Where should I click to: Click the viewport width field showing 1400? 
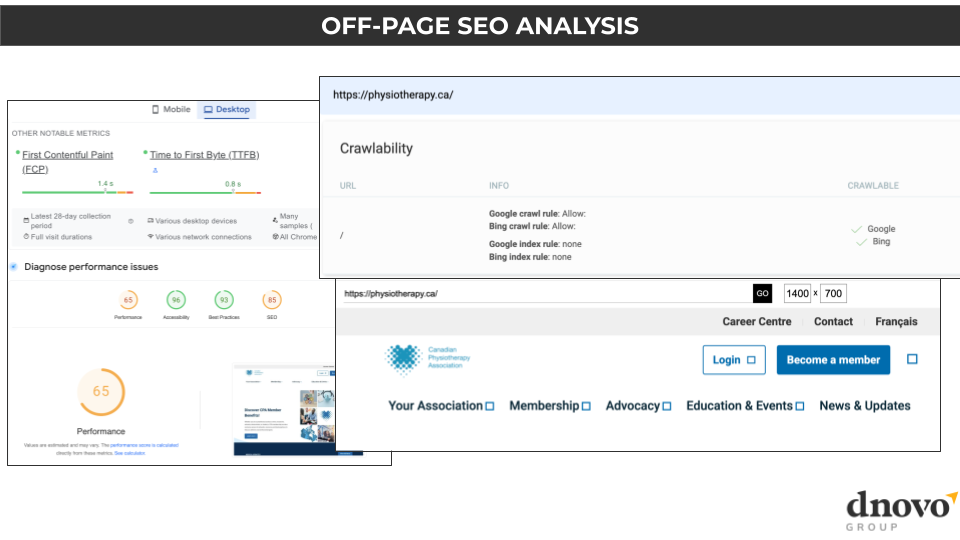(x=797, y=294)
